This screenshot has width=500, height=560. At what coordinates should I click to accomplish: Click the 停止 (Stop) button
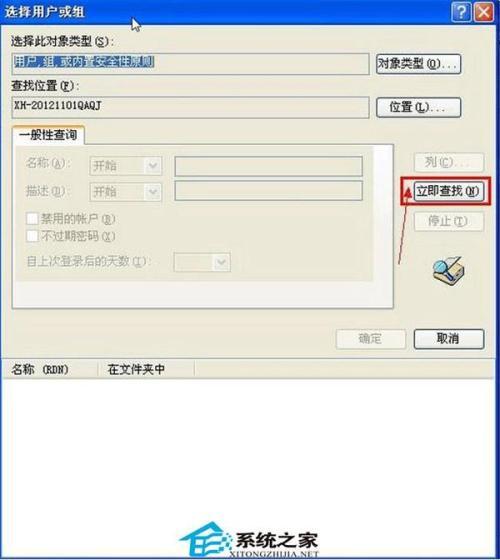coord(449,221)
